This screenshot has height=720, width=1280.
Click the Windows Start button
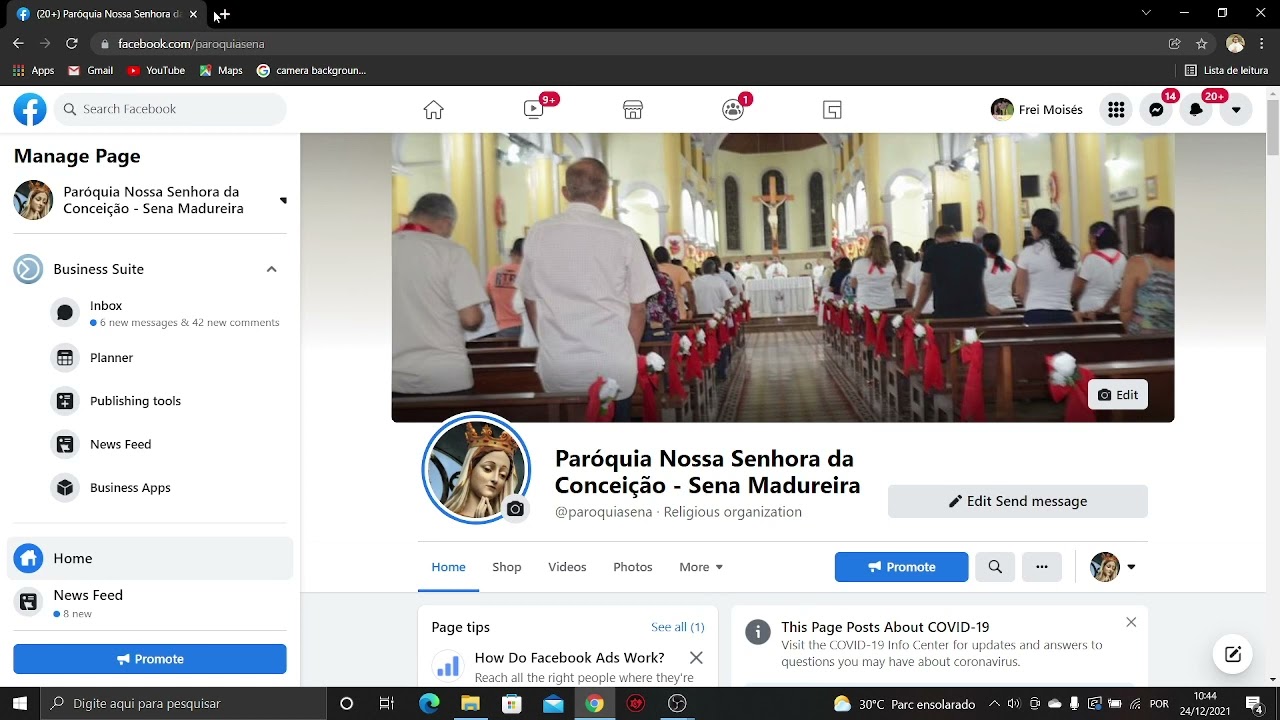(x=20, y=703)
